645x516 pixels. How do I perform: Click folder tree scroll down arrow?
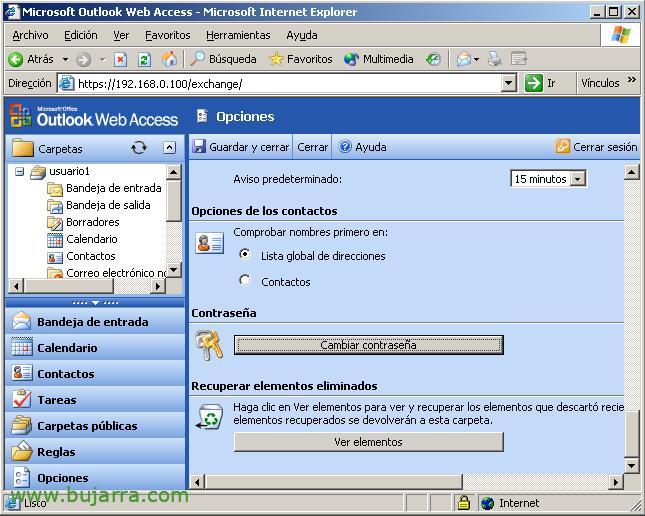pos(174,270)
